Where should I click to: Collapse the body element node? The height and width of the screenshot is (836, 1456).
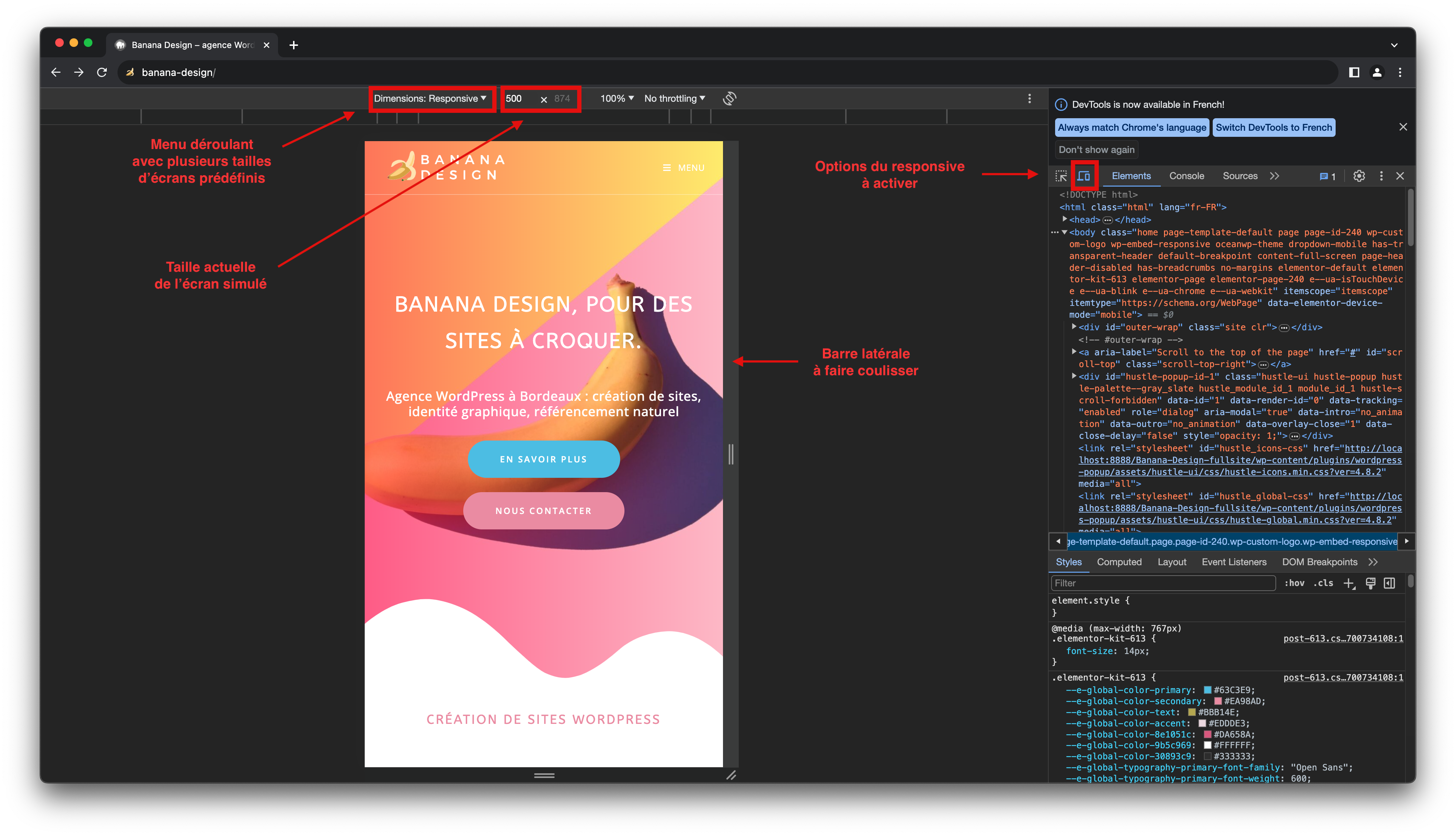[x=1064, y=232]
